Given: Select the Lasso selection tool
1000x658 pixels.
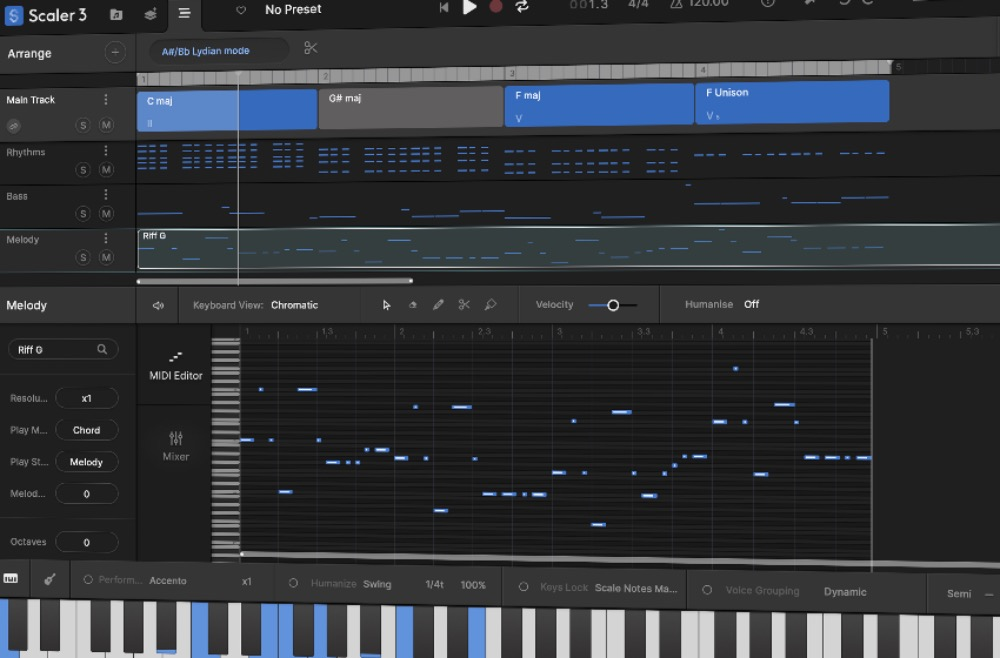Looking at the screenshot, I should point(490,304).
